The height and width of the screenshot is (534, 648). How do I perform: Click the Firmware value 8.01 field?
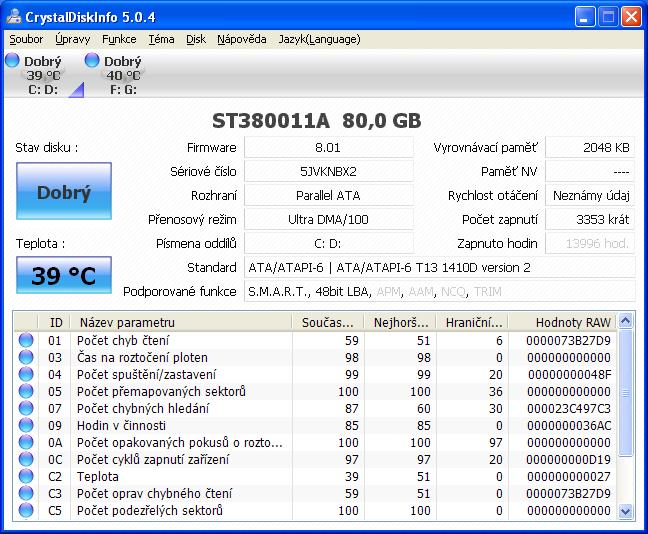(329, 148)
